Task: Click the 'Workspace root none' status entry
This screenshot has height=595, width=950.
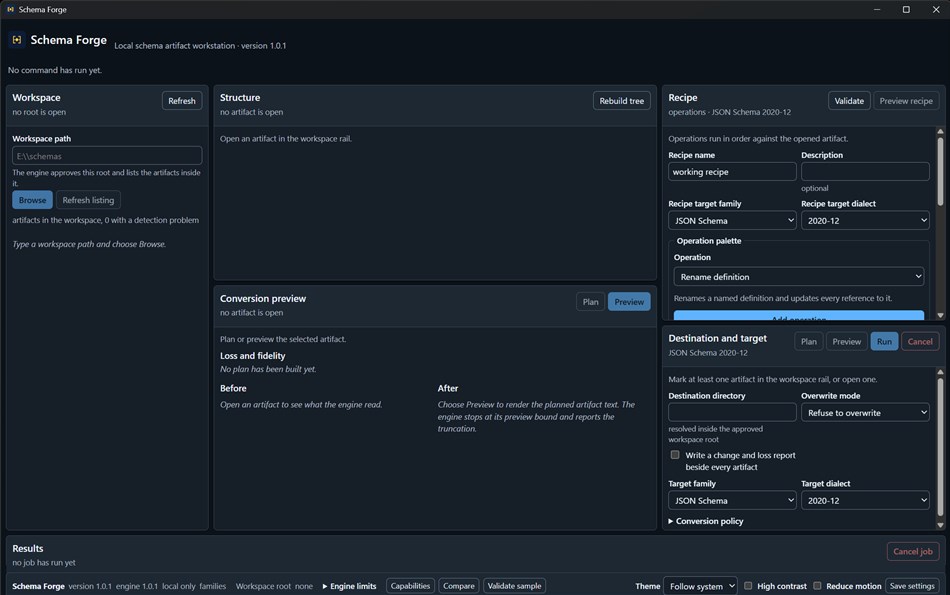Action: [274, 586]
